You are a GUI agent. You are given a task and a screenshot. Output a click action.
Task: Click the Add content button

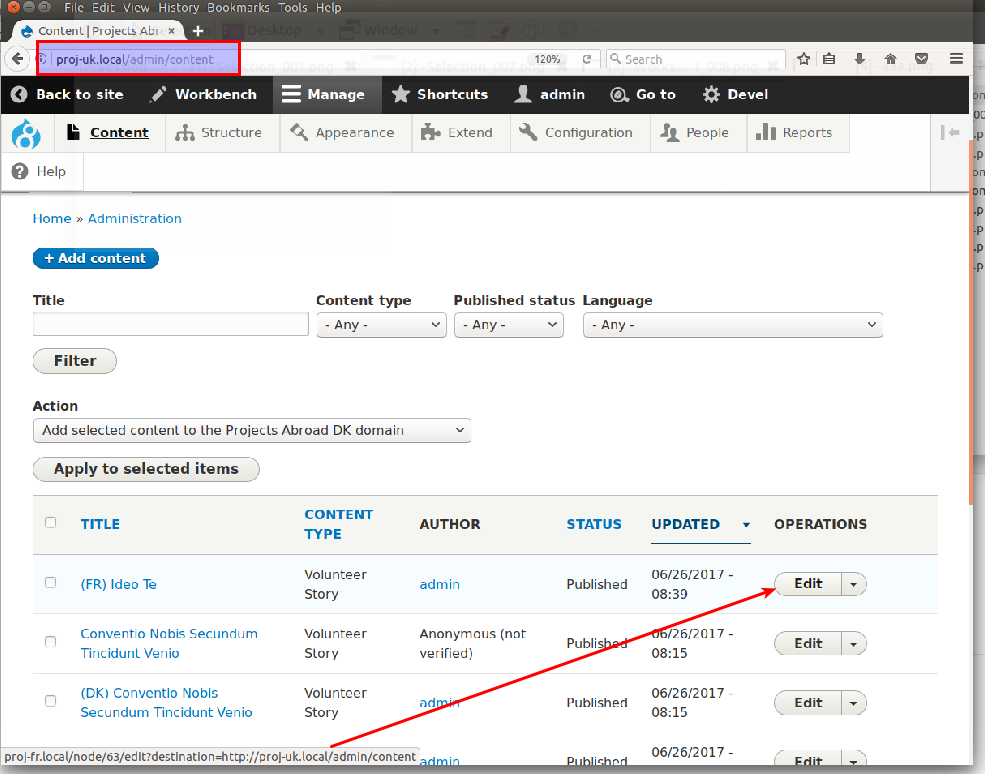[95, 258]
